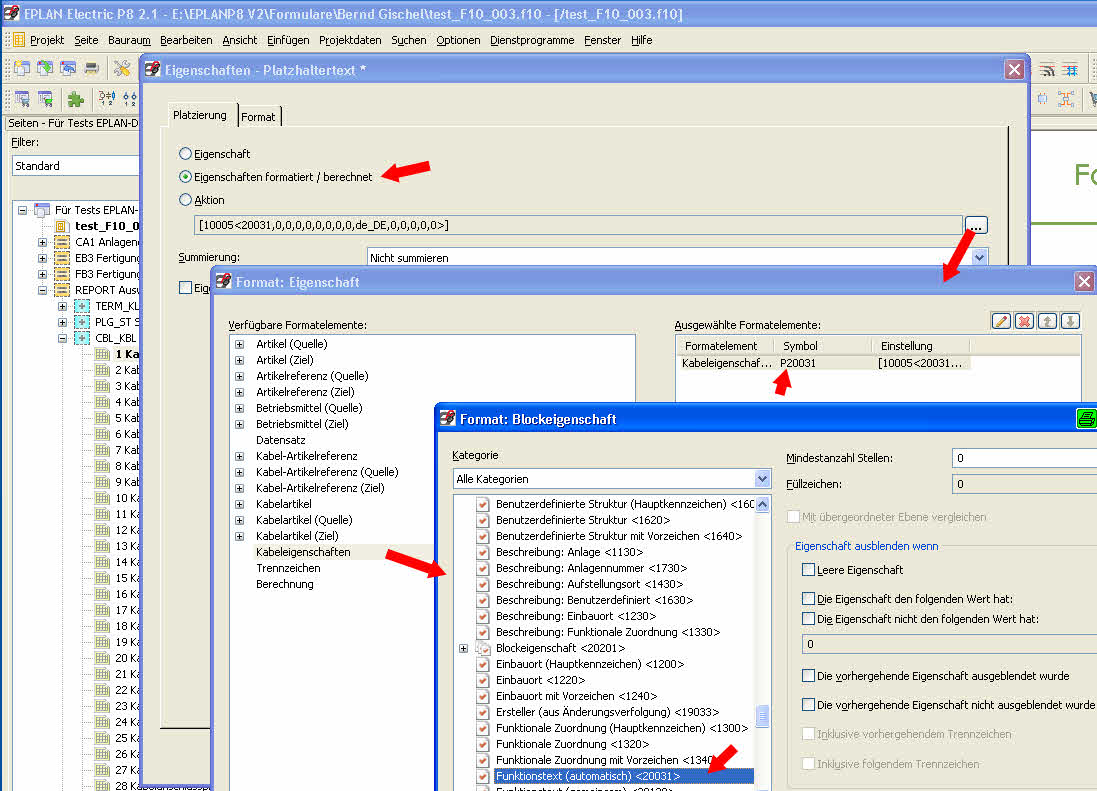Select the 'Eigenschaft' radio button
This screenshot has height=791, width=1097.
click(185, 154)
